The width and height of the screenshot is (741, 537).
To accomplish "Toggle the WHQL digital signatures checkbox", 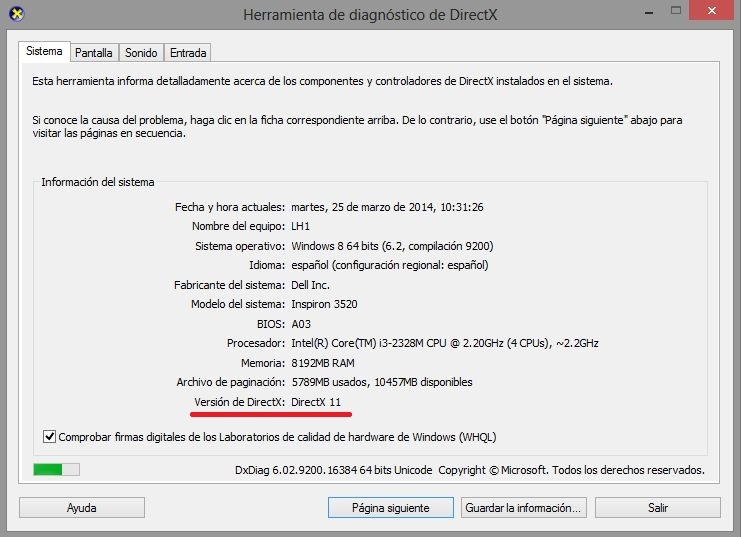I will click(x=49, y=436).
